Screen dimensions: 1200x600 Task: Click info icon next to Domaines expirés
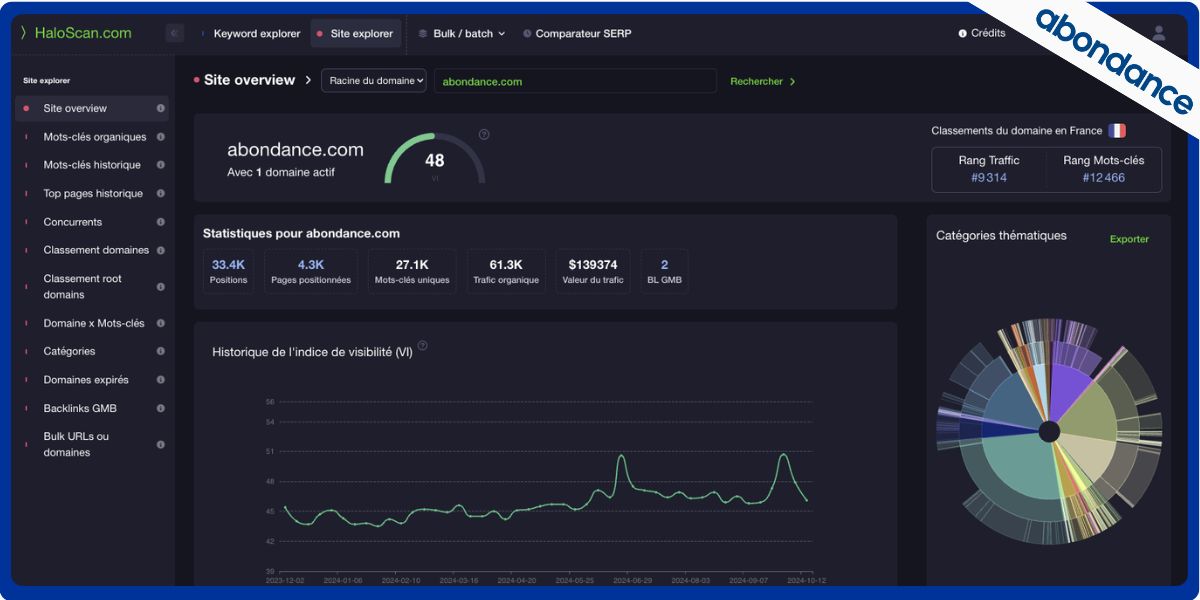161,380
